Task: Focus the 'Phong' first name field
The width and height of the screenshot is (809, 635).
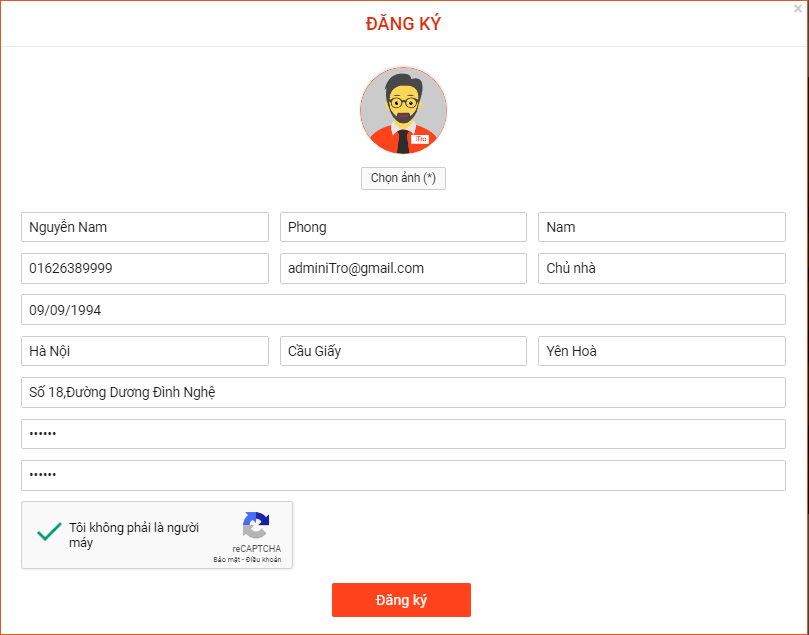Action: [403, 227]
